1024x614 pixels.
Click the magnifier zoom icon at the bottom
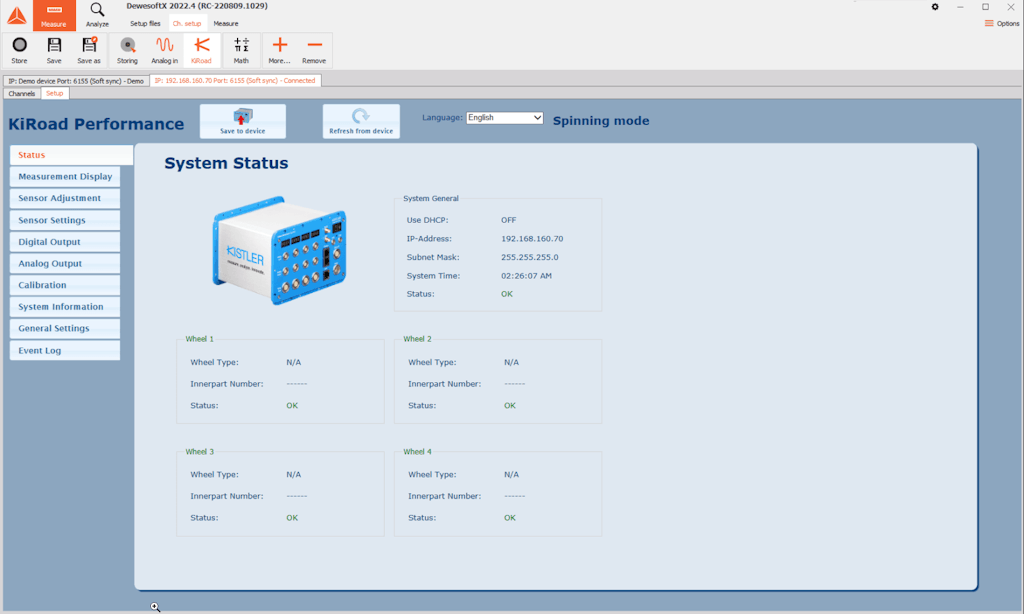pos(155,607)
